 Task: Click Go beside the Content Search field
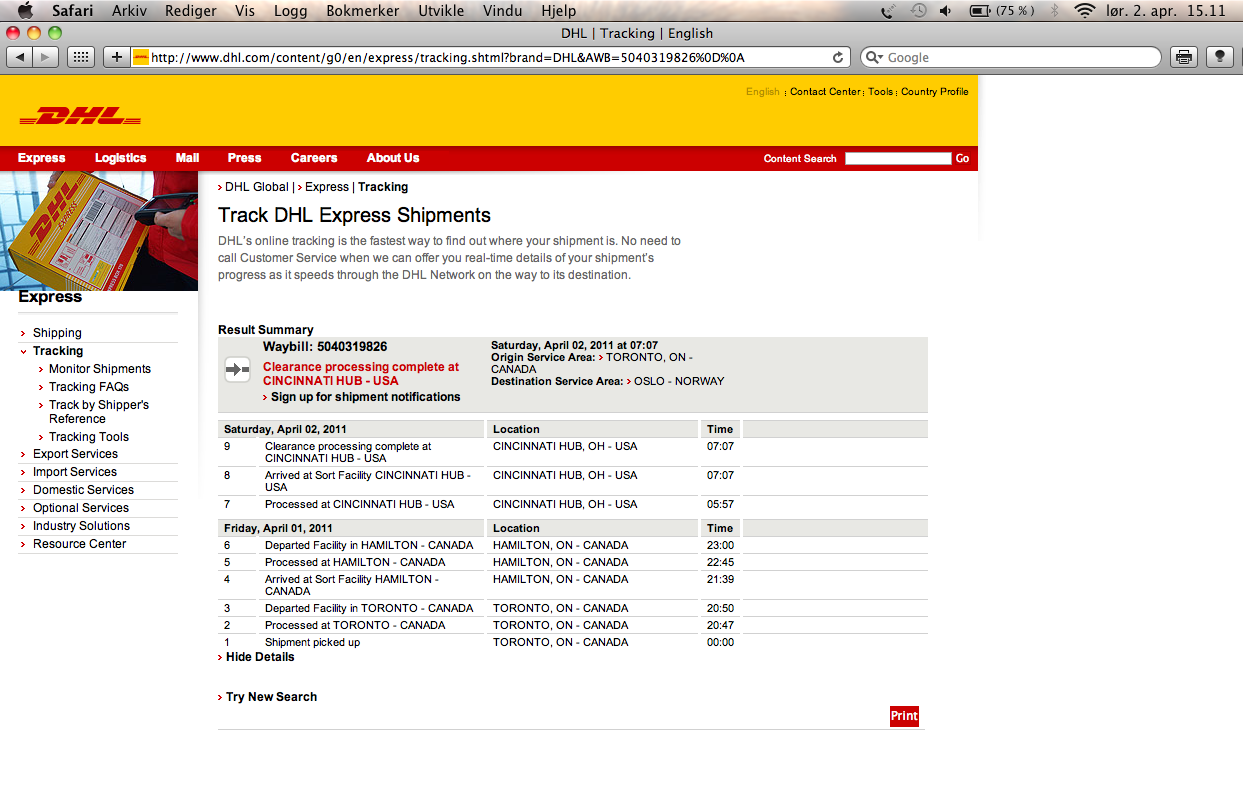click(x=962, y=158)
